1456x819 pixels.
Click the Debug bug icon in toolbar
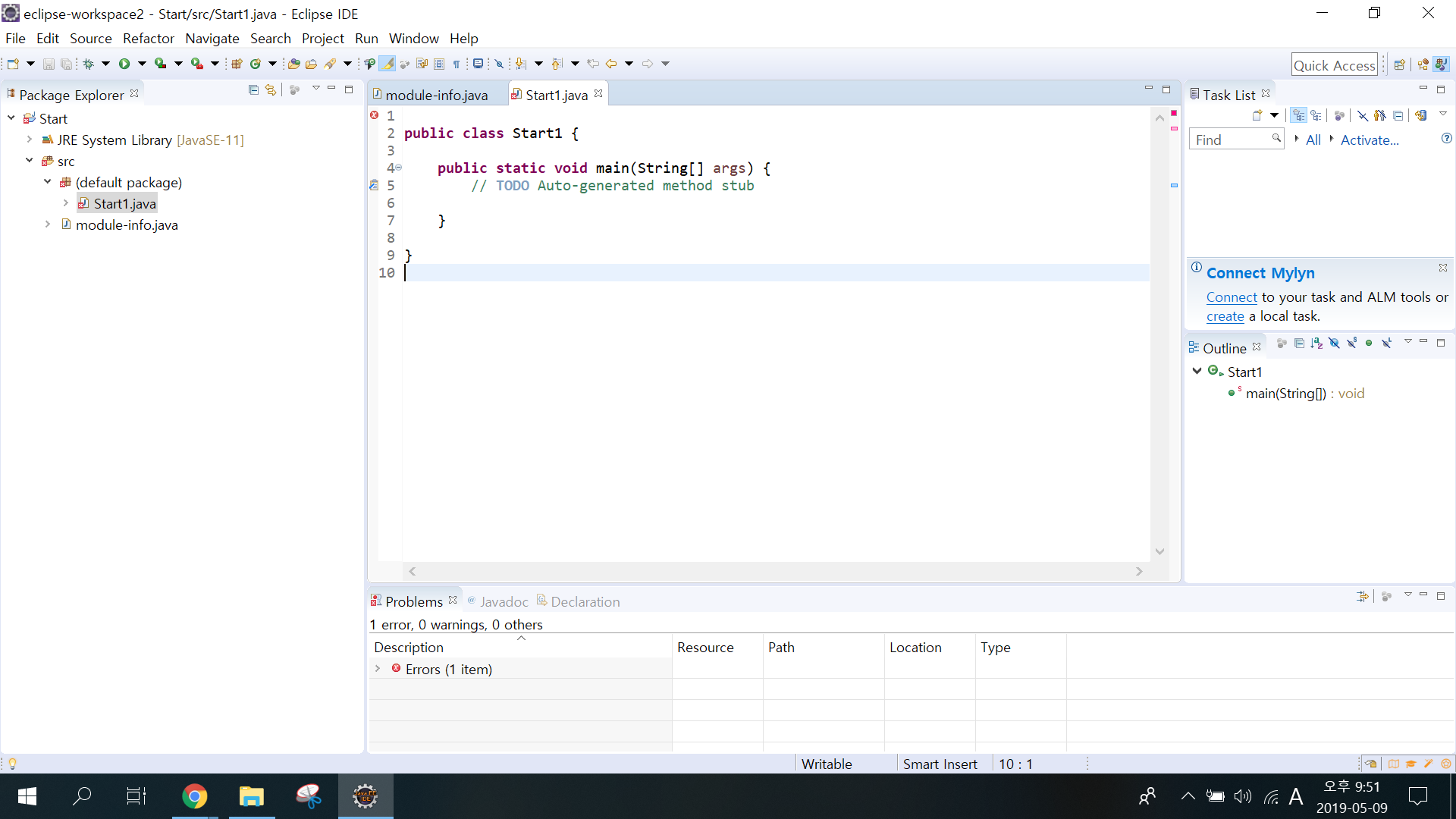coord(89,64)
